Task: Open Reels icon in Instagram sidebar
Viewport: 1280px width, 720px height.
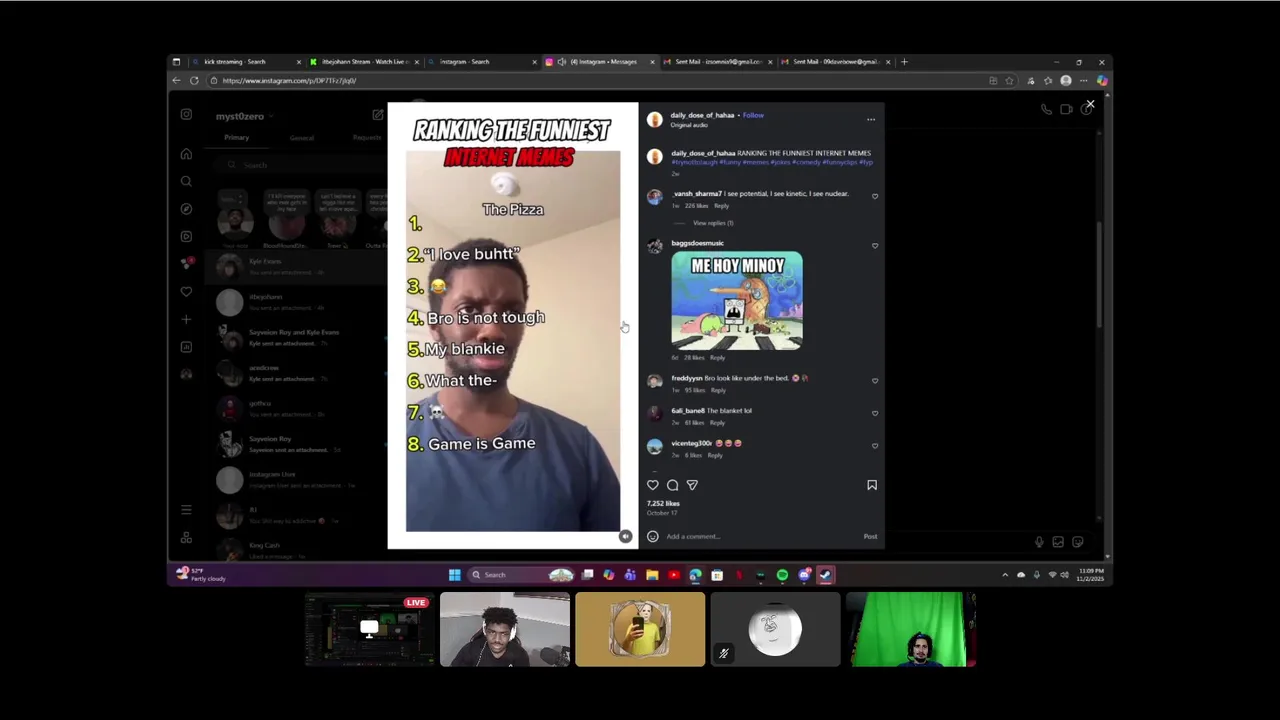Action: tap(186, 236)
